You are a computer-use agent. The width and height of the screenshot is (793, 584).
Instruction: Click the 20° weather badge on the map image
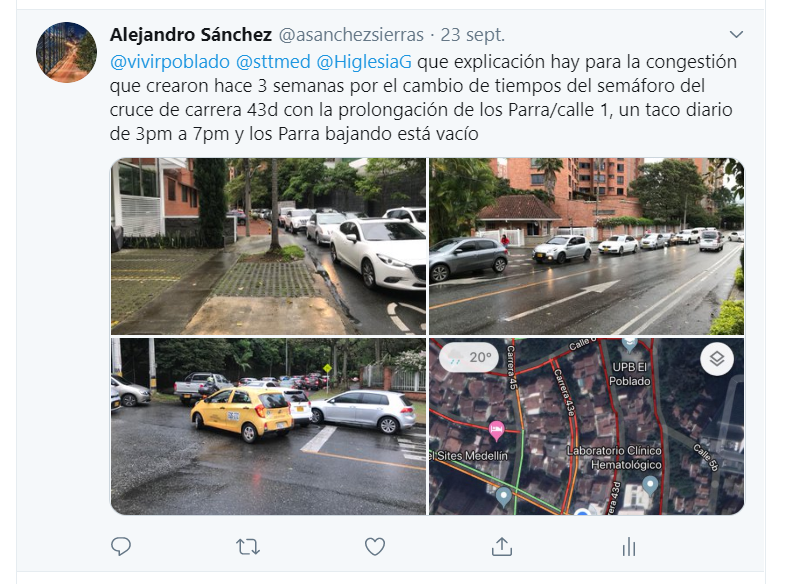(x=468, y=357)
